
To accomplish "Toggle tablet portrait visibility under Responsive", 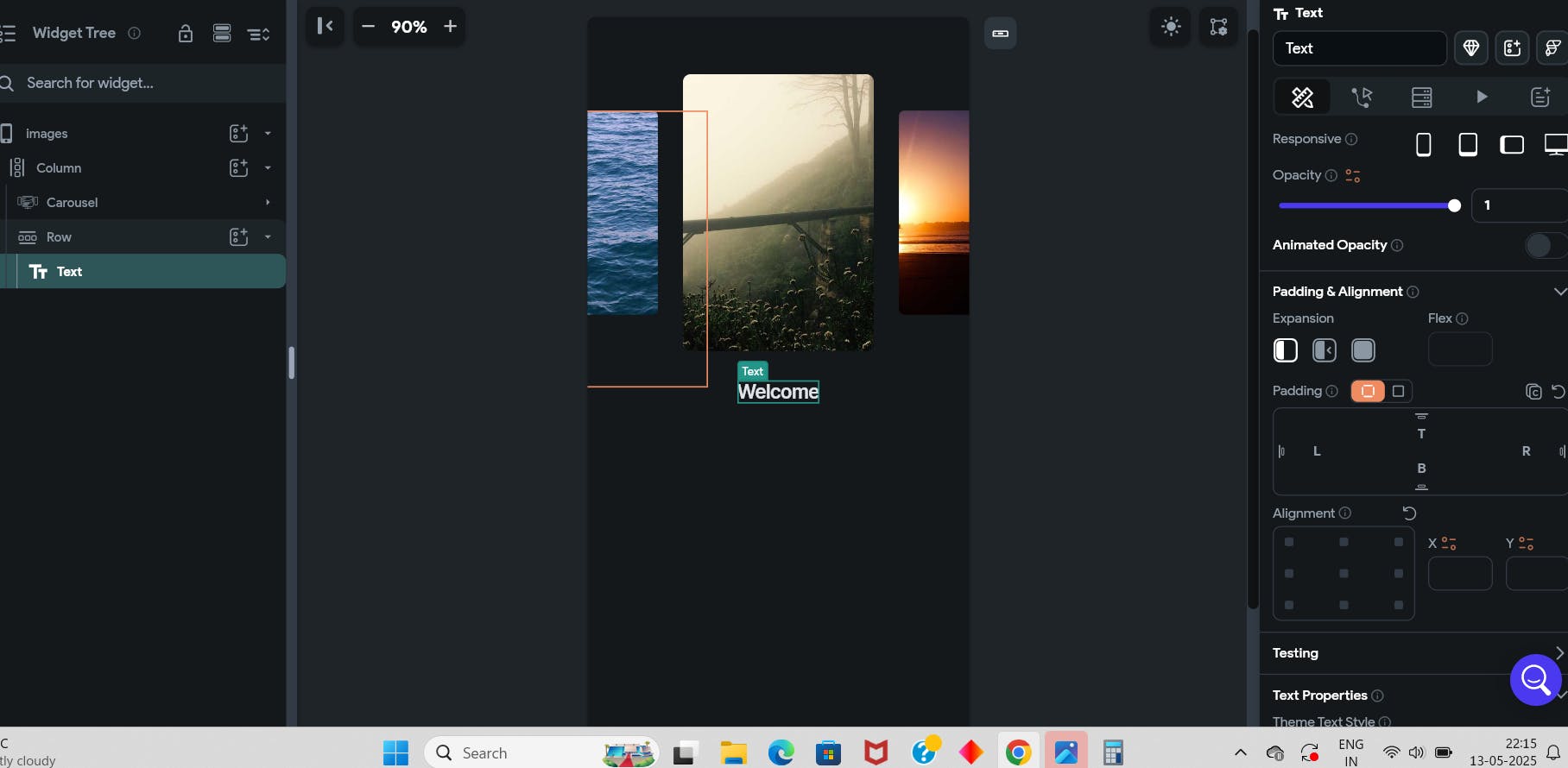I will pos(1468,145).
